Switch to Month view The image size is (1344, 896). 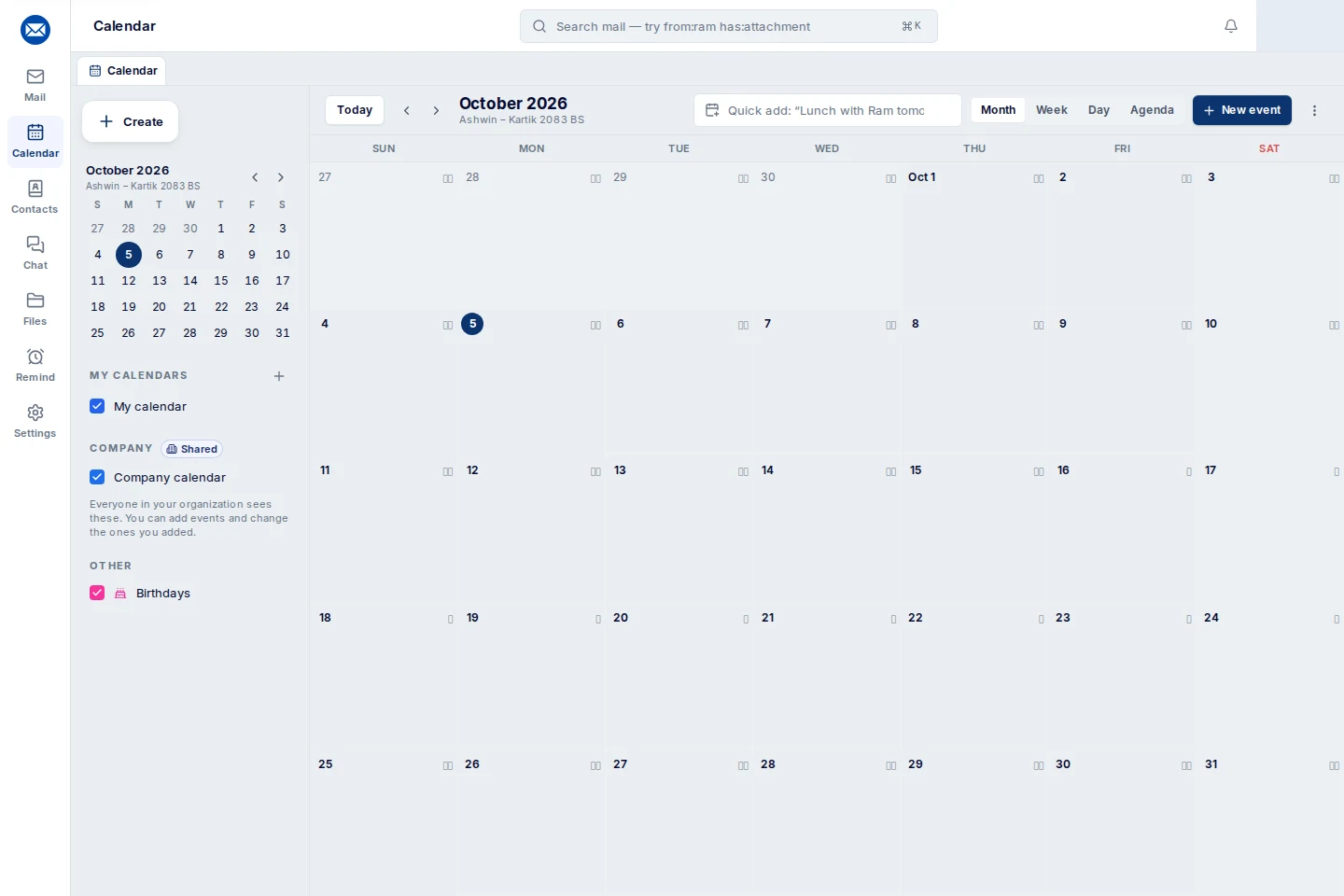click(x=998, y=110)
